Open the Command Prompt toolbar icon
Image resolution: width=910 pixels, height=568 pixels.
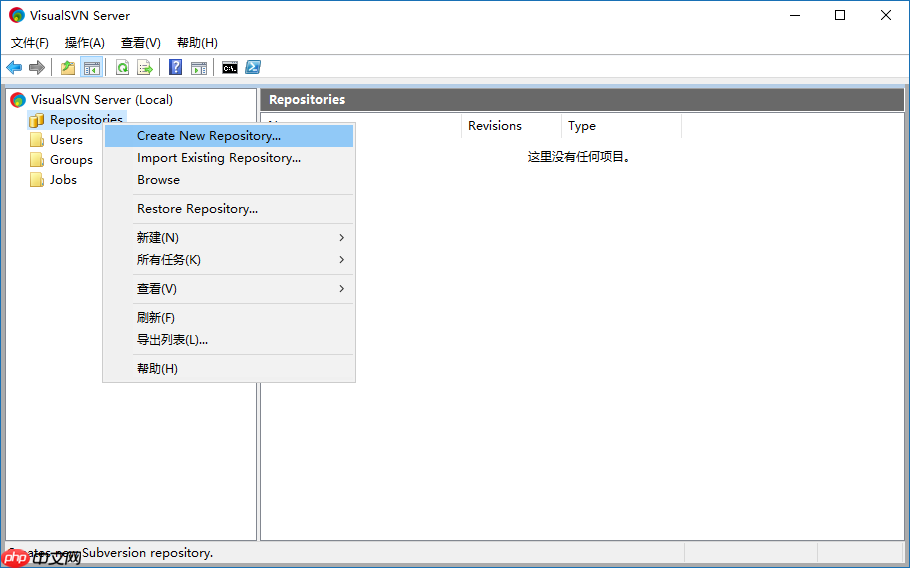(230, 67)
